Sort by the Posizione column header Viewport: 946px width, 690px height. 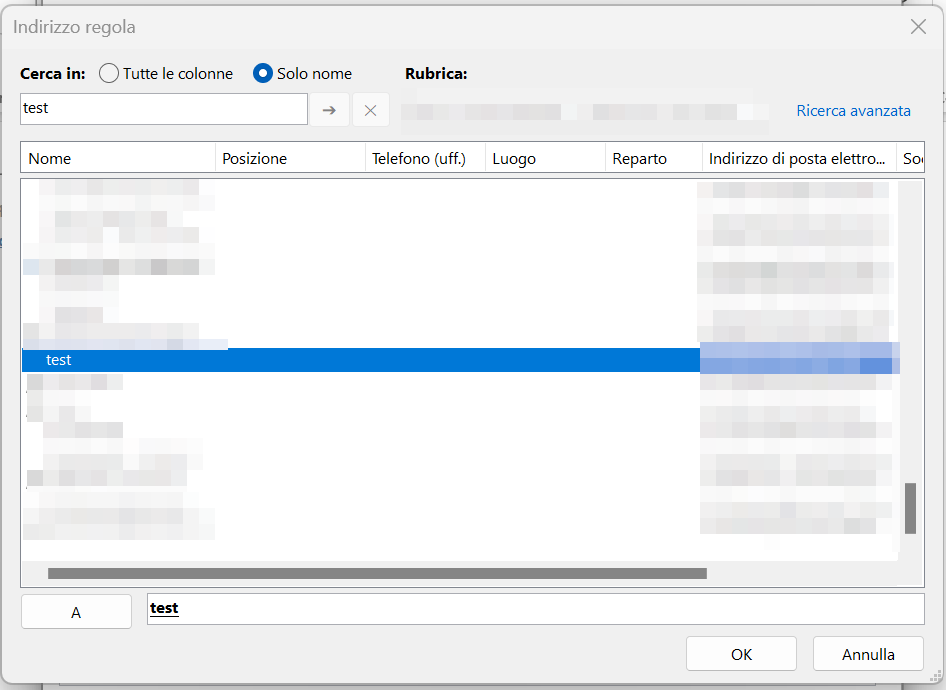290,158
